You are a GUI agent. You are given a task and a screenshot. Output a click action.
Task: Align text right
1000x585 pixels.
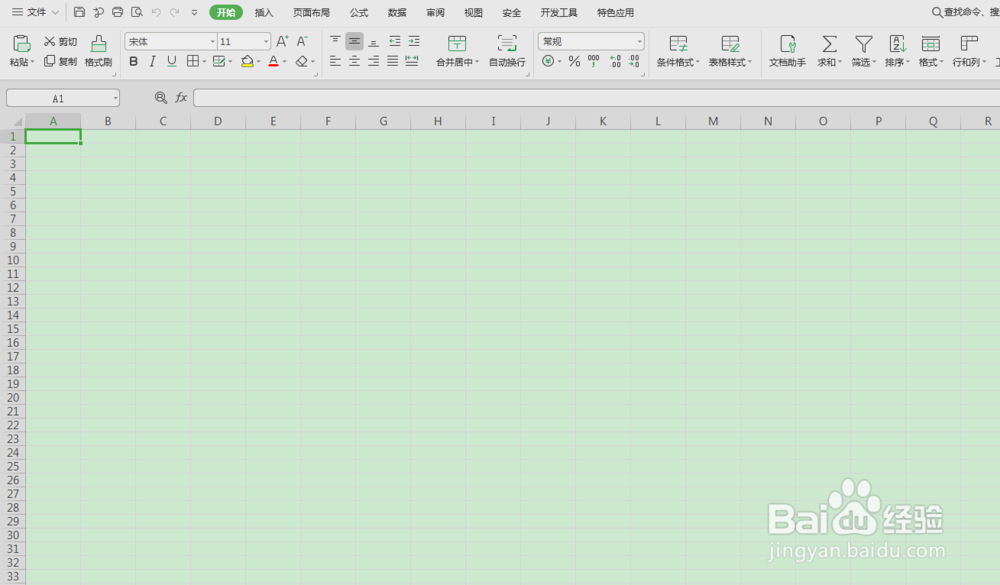[374, 61]
